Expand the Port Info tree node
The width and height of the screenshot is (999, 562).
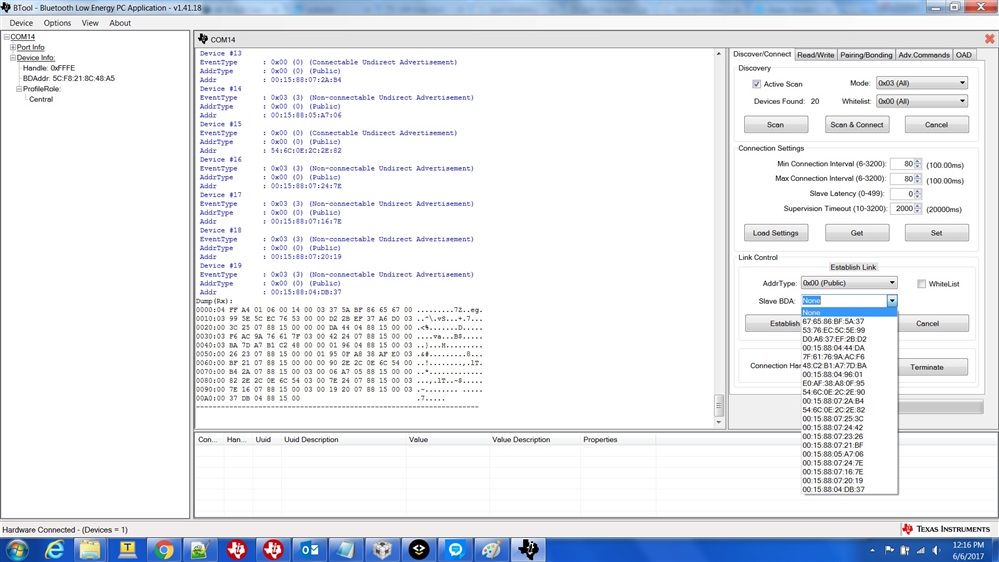point(13,47)
